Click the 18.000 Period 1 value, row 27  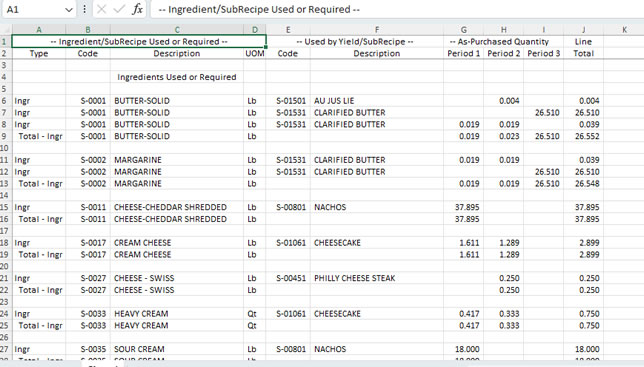click(463, 349)
